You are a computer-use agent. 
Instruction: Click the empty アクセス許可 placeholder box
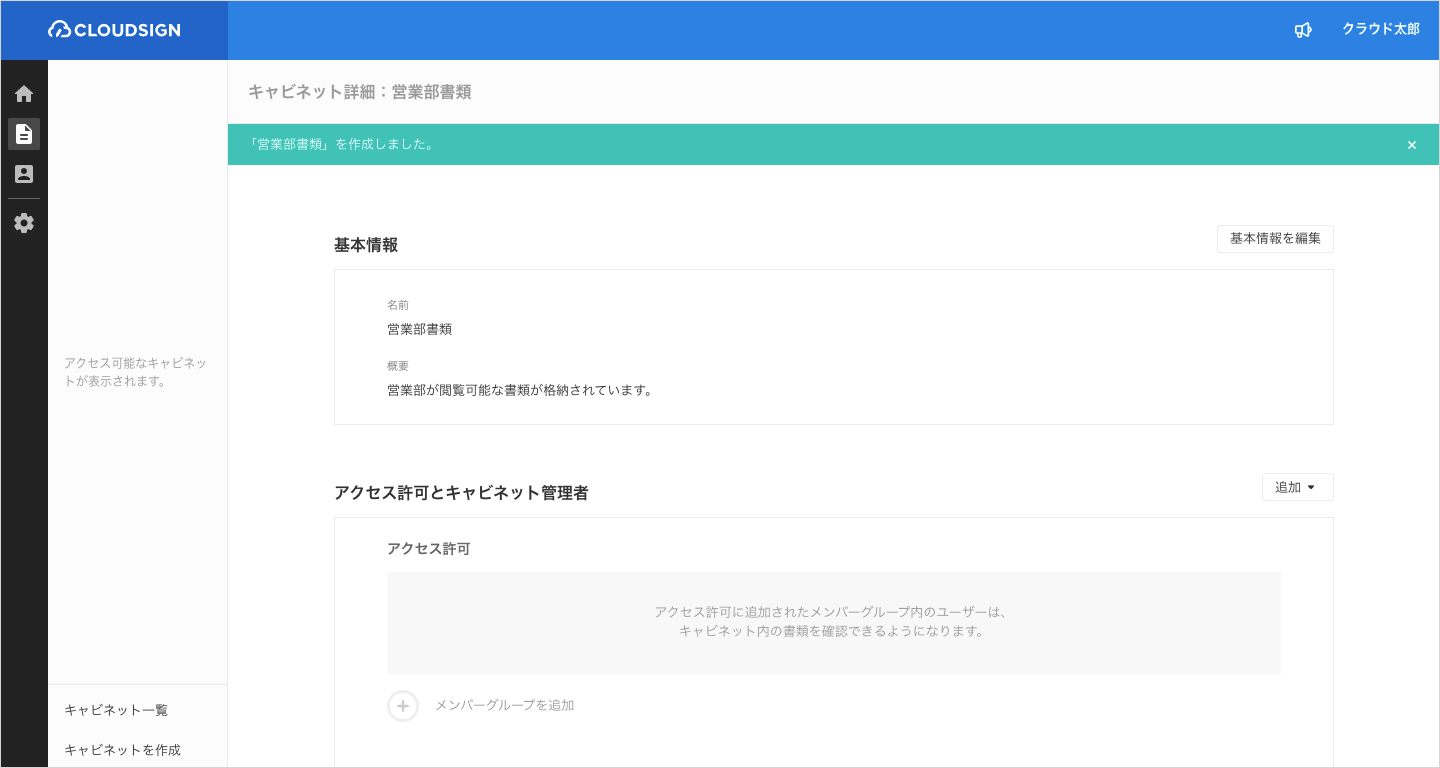click(x=833, y=622)
